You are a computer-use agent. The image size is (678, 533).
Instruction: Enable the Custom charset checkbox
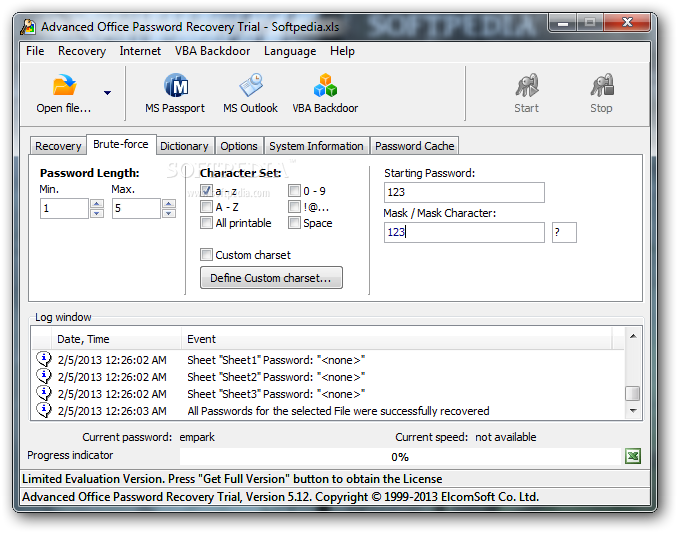[x=207, y=255]
